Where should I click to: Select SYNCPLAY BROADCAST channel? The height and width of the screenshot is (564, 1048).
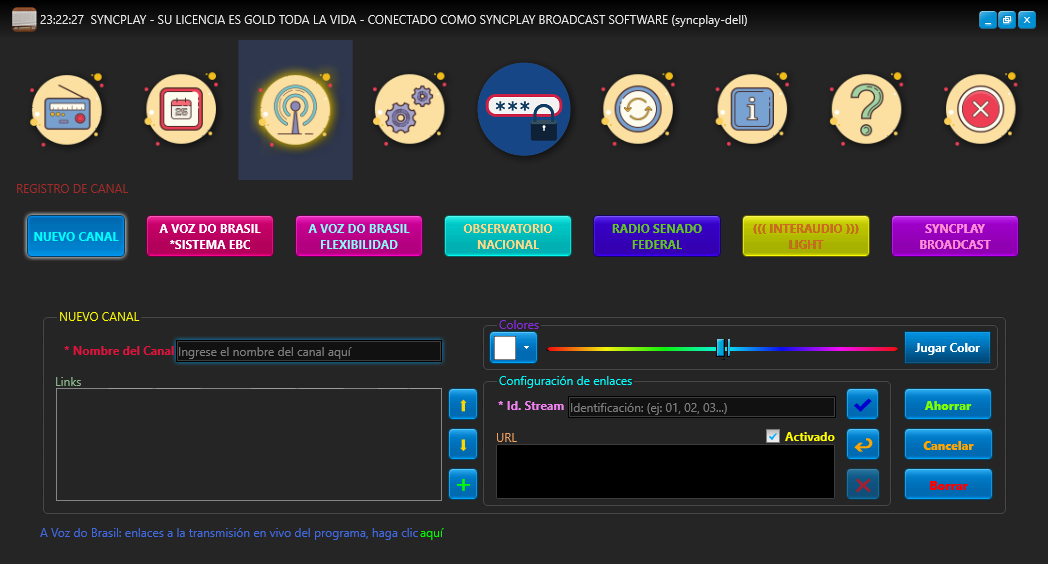pyautogui.click(x=955, y=237)
